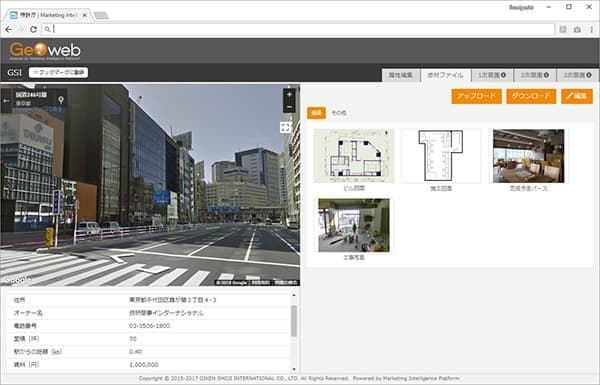This screenshot has height=385, width=600.
Task: Select the orange 画像 filter tab
Action: (316, 113)
